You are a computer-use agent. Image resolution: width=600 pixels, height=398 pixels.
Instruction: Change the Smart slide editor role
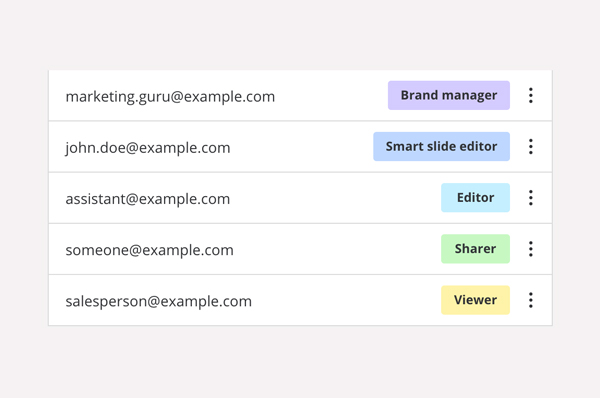[x=442, y=147]
